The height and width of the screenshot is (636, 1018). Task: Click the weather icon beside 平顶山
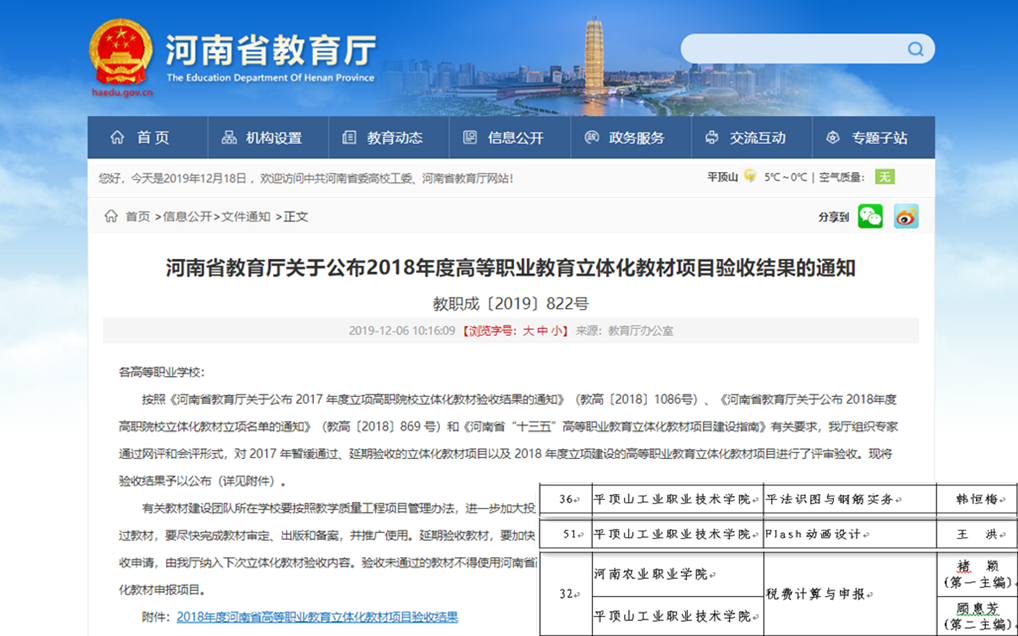tap(749, 177)
